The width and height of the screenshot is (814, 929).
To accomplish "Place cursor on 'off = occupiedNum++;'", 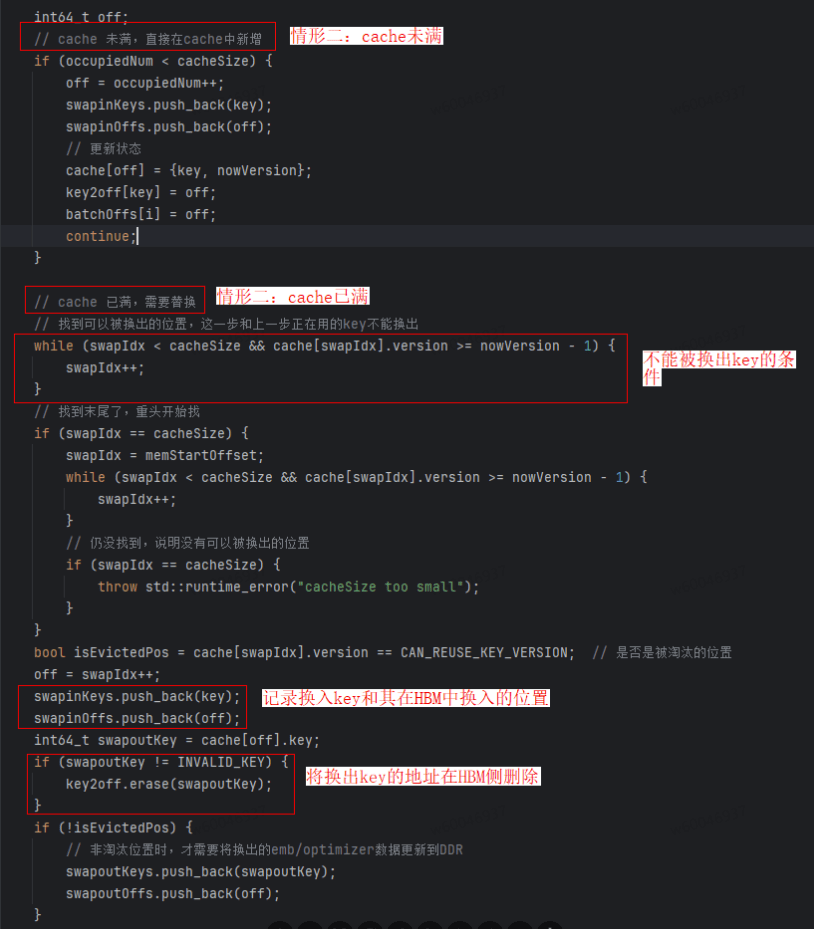I will tap(145, 83).
